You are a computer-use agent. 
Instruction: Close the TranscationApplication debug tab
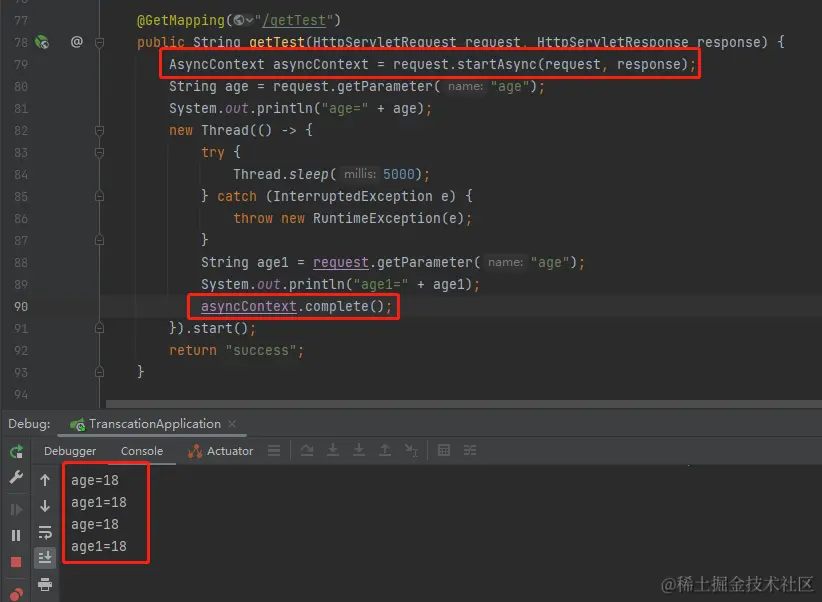click(x=232, y=424)
